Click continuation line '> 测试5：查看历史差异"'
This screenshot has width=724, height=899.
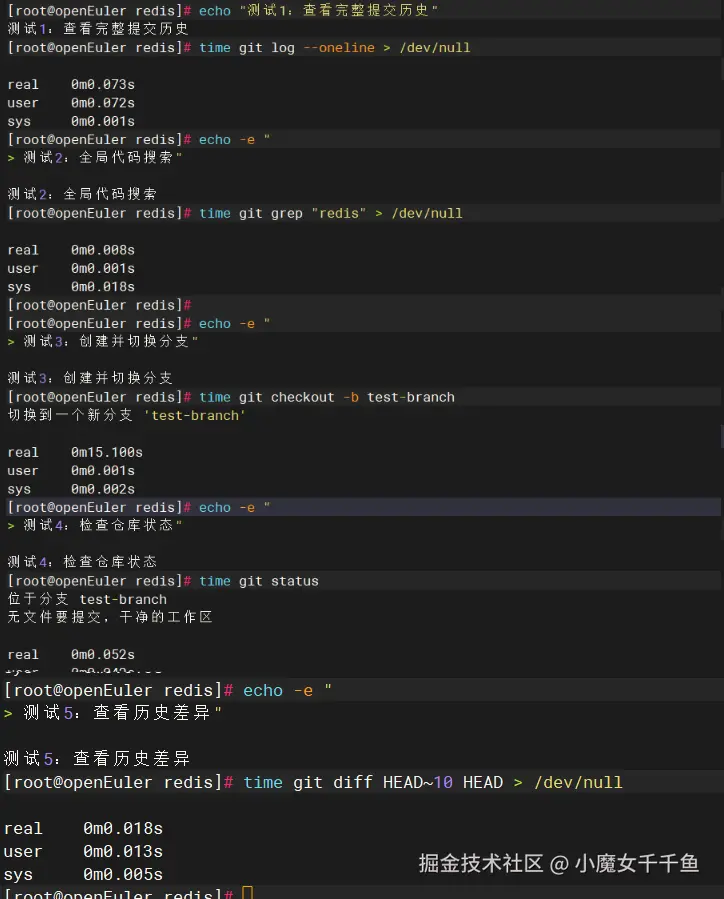112,713
